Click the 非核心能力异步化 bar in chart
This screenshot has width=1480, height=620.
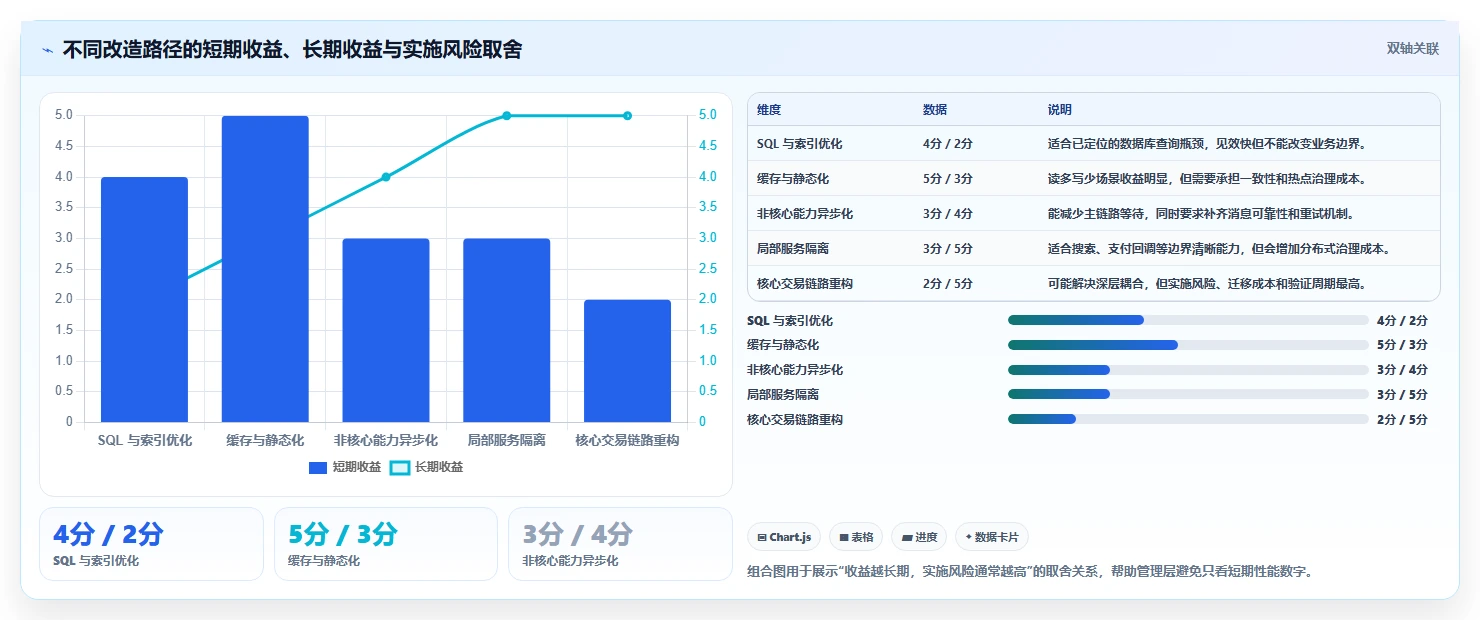386,330
